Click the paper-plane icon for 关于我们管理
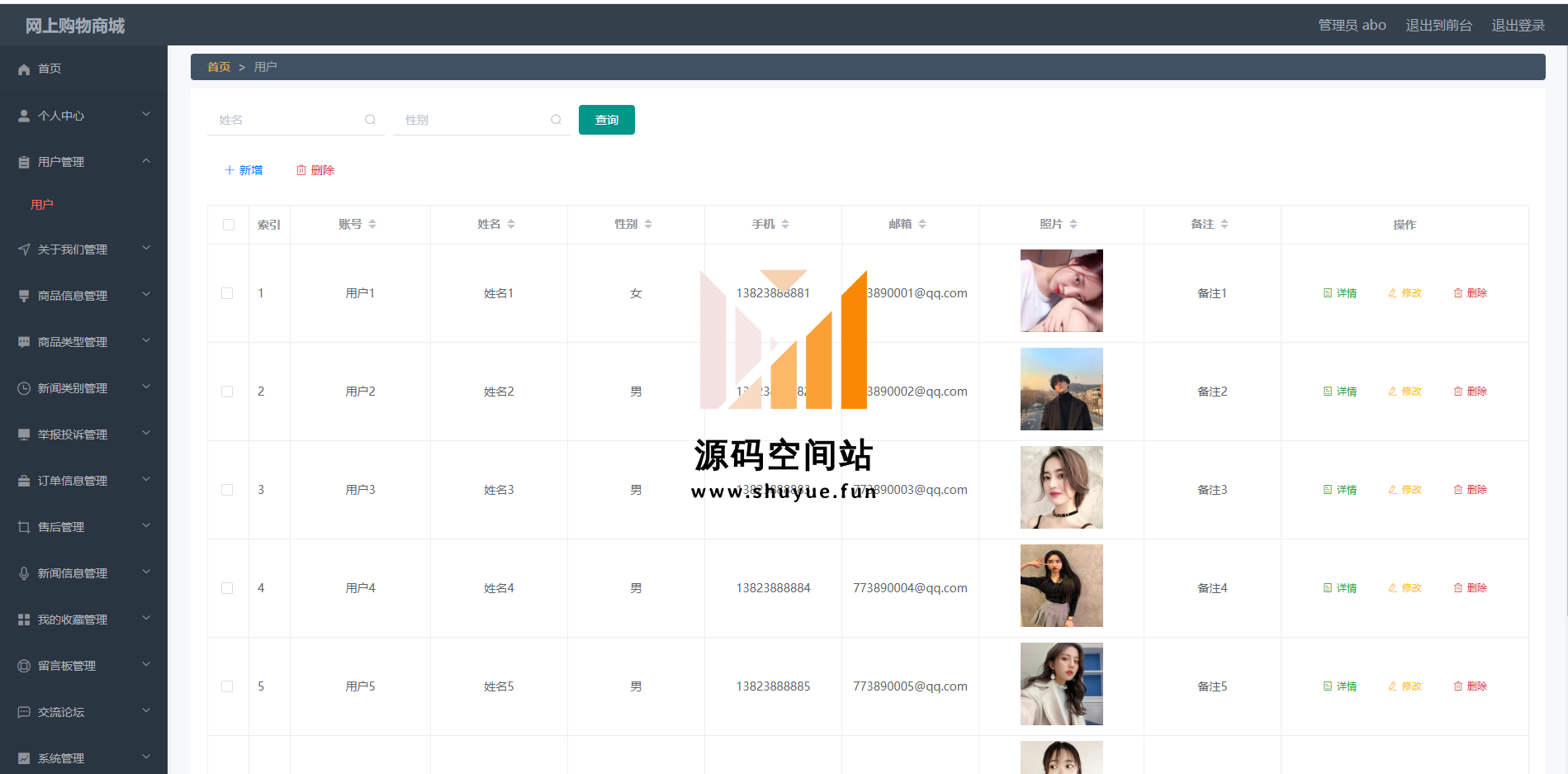Image resolution: width=1568 pixels, height=774 pixels. click(x=24, y=249)
